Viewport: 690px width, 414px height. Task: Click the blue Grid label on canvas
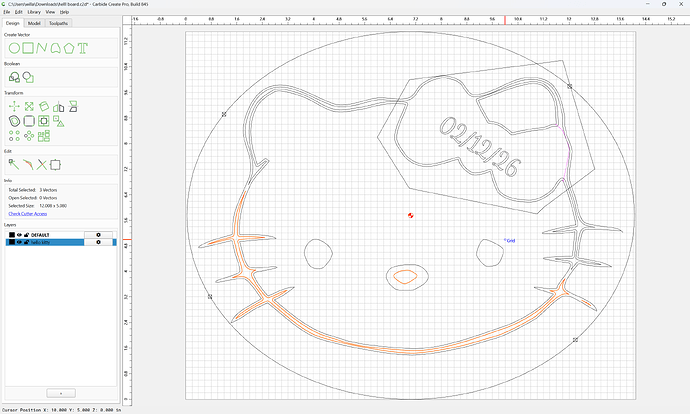(510, 241)
